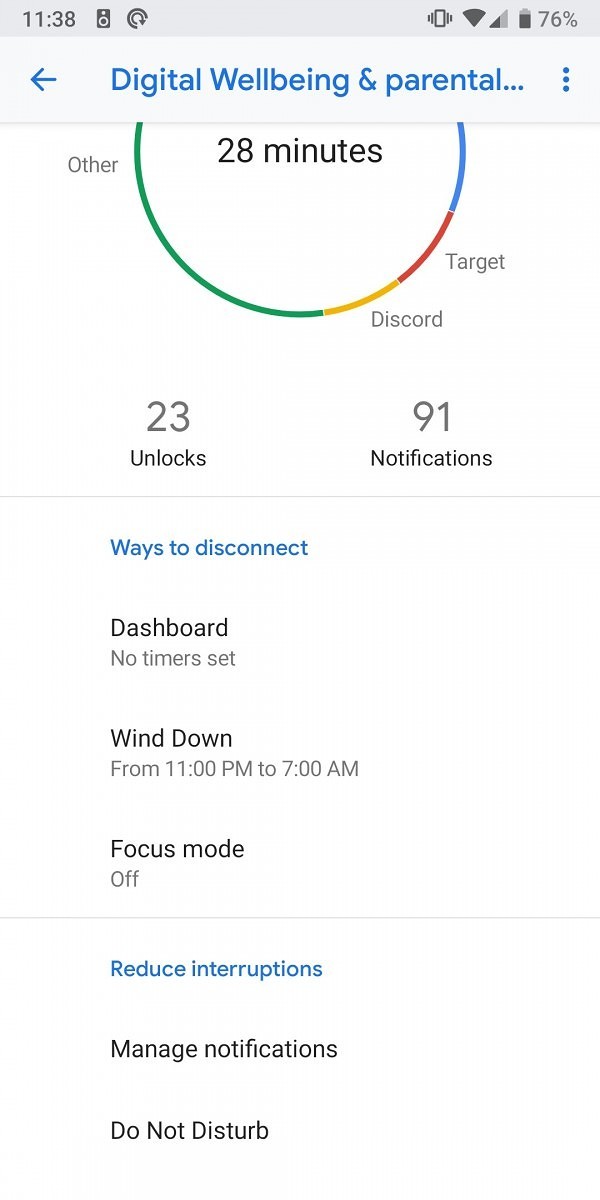This screenshot has height=1200, width=600.
Task: Open Wind Down schedule settings
Action: (x=300, y=752)
